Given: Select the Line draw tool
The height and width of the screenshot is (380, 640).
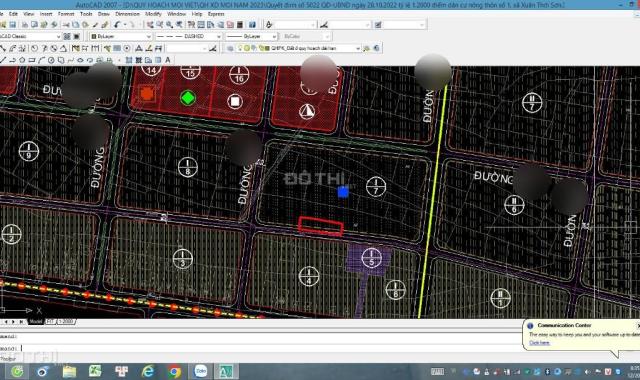Looking at the screenshot, I should tap(3, 60).
